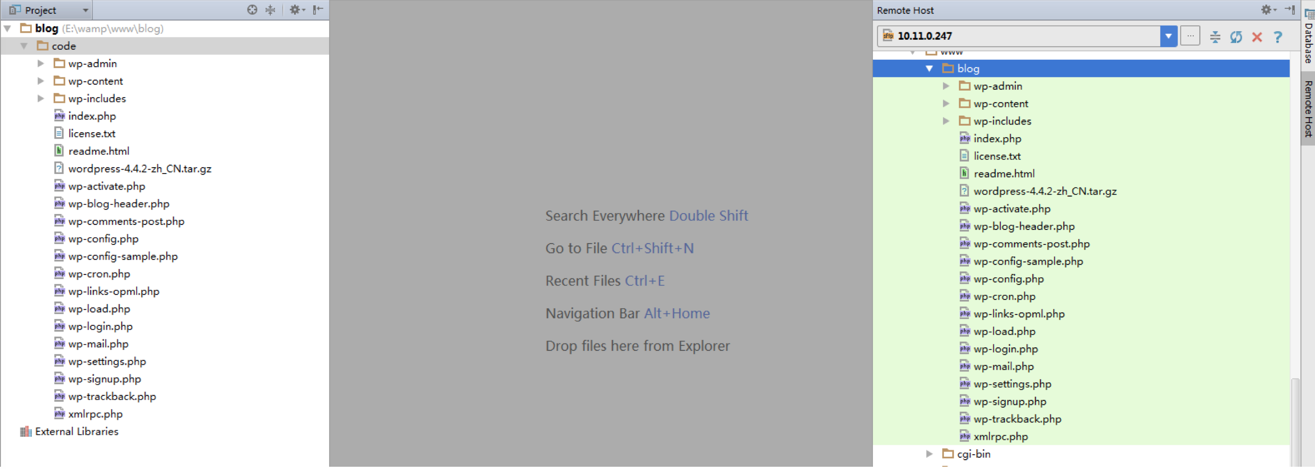This screenshot has width=1315, height=469.
Task: Select wp-comments-post.php in Project tree
Action: coord(126,221)
